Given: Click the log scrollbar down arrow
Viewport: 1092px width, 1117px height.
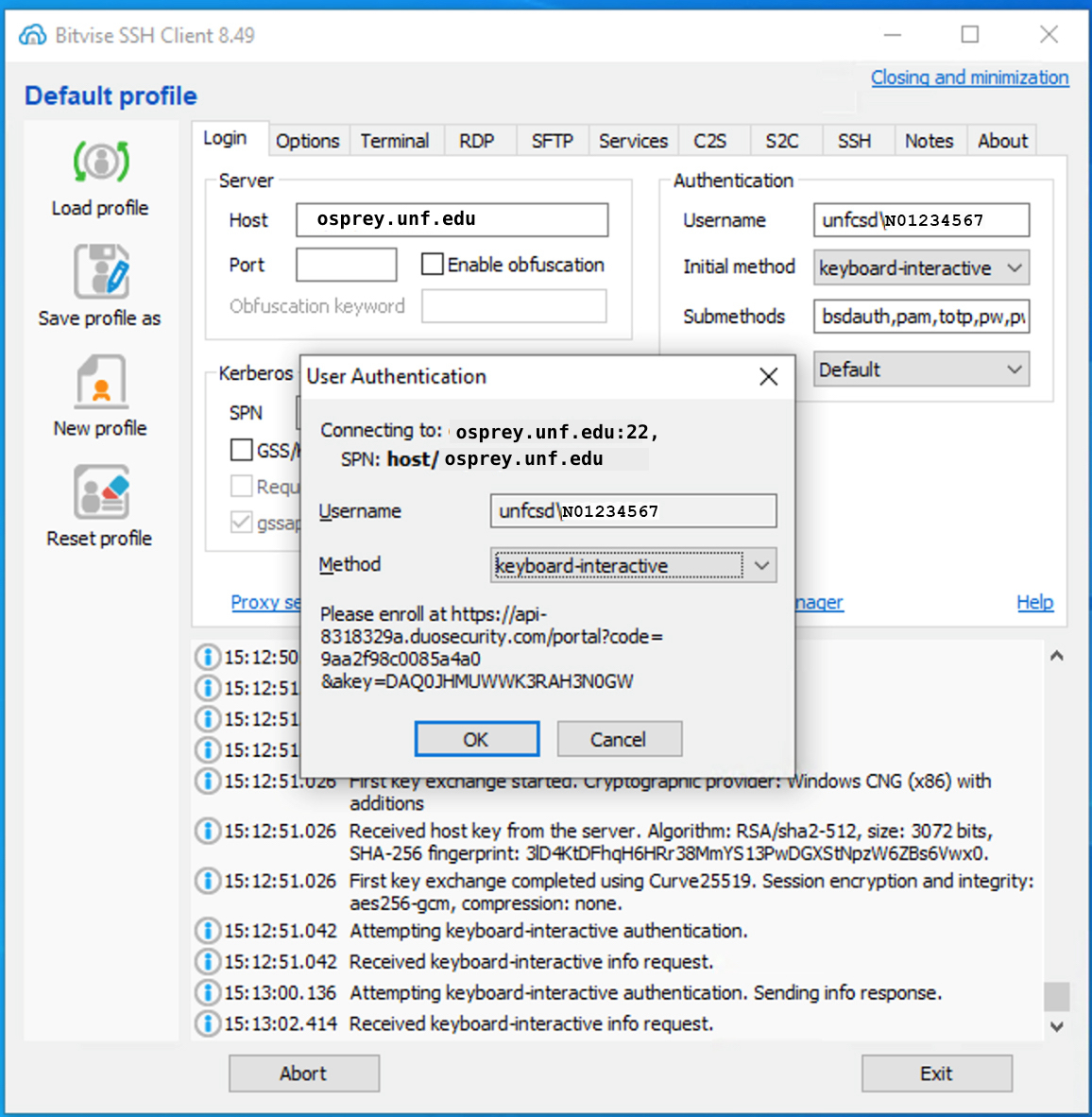Looking at the screenshot, I should coord(1056,1026).
